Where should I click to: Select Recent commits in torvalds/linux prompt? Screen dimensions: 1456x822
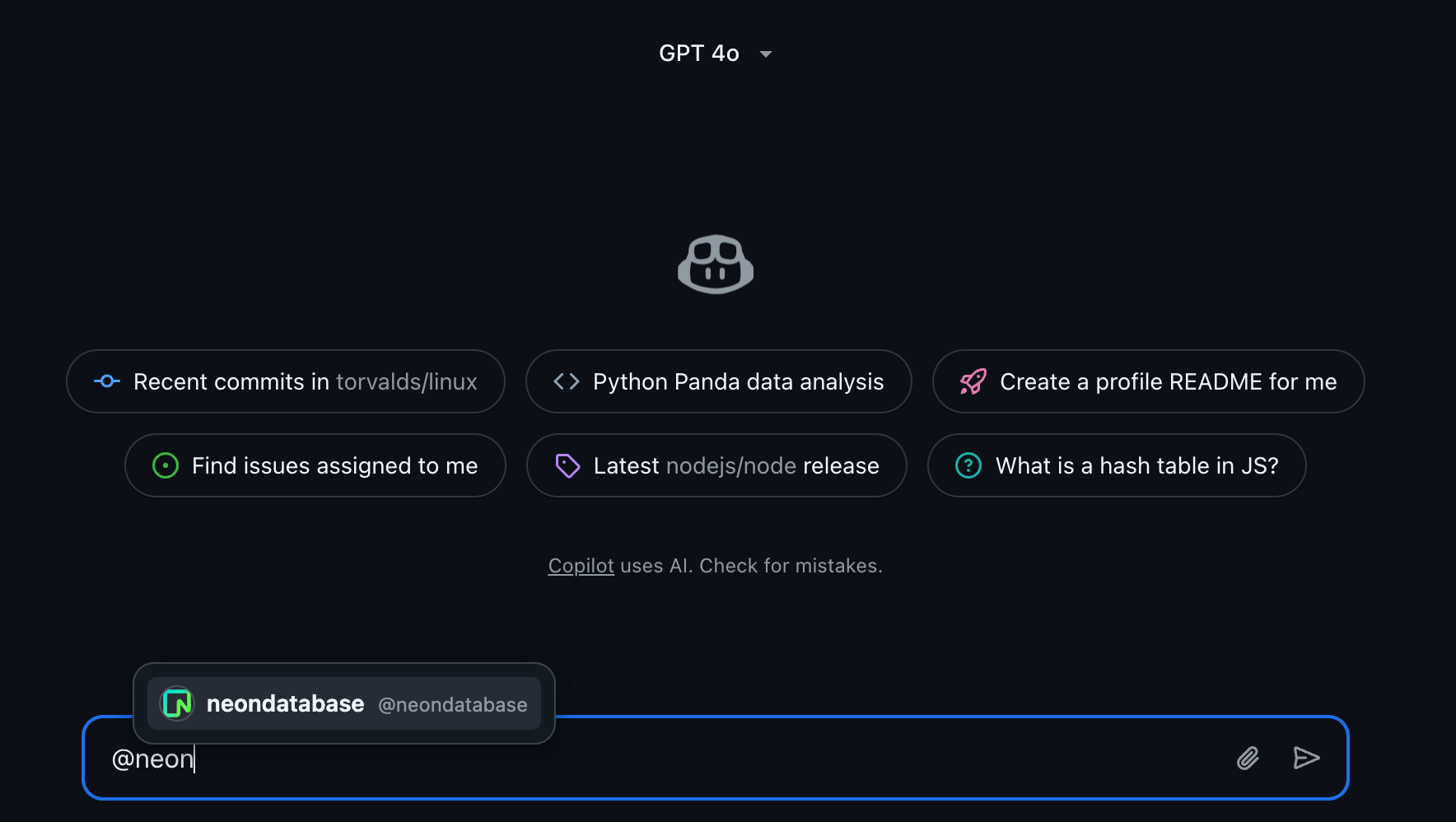pyautogui.click(x=305, y=381)
